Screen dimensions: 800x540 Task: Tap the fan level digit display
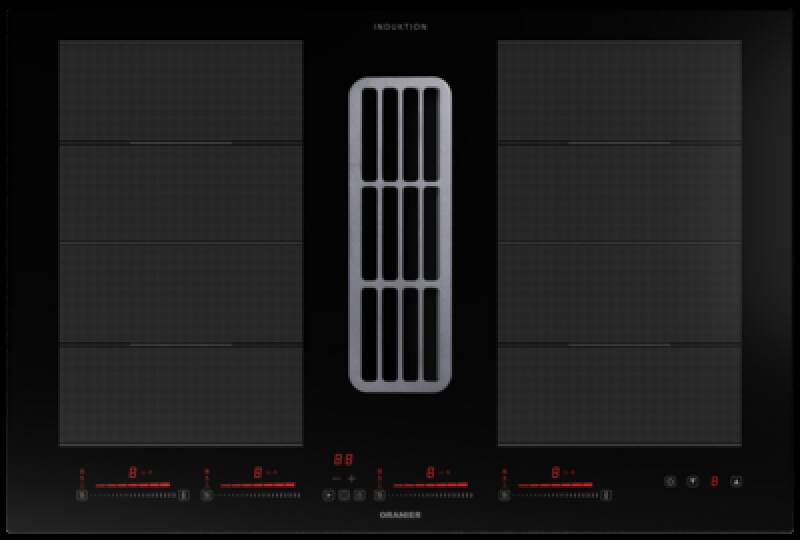click(714, 481)
